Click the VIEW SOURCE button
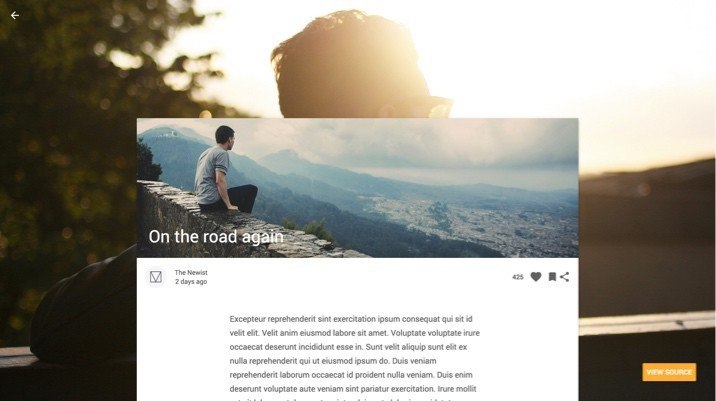Screen dimensions: 716x401 pyautogui.click(x=669, y=372)
